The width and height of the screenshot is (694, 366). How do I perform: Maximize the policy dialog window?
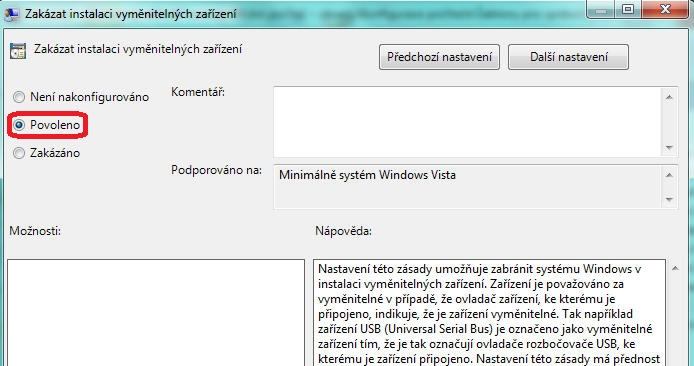(628, 10)
